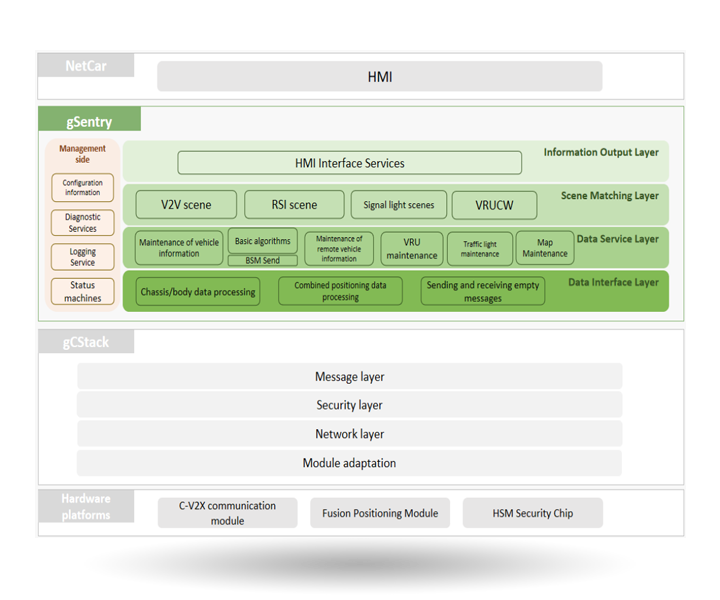Viewport: 720px width, 600px height.
Task: Click the Data Service Layer label
Action: [618, 239]
